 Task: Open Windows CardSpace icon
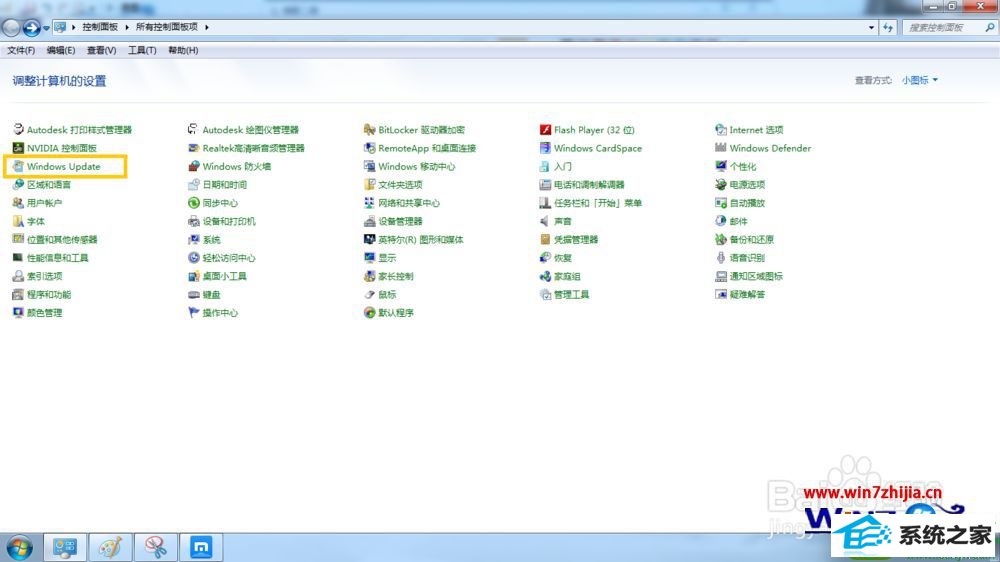point(545,148)
